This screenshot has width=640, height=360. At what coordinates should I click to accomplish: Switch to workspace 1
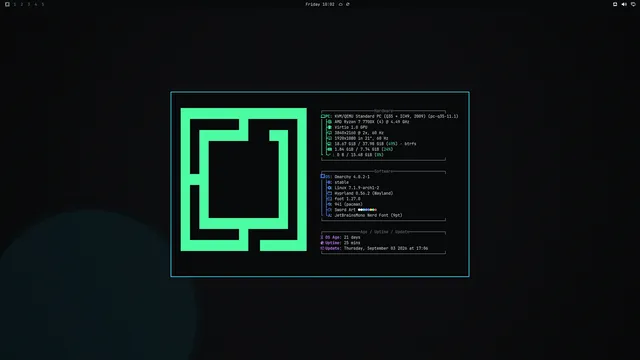pos(15,4)
